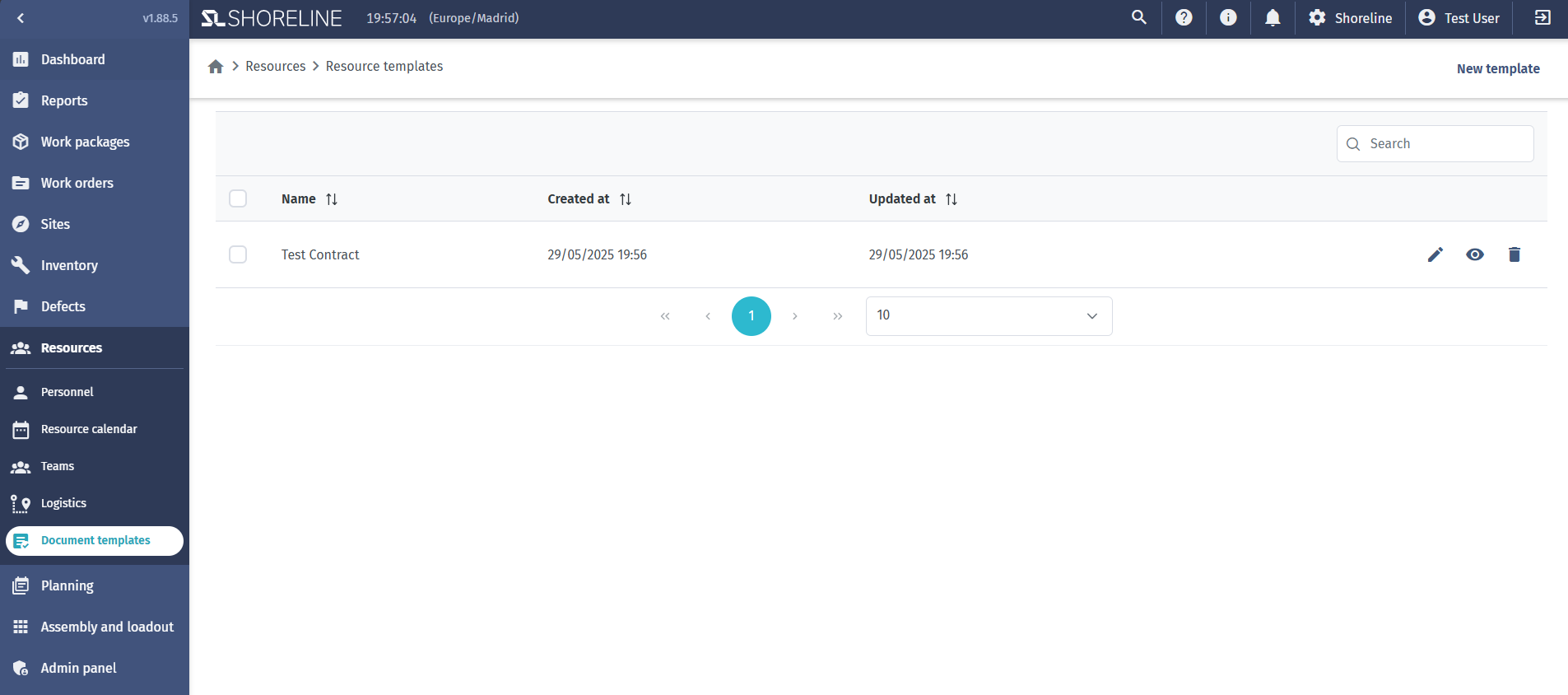Open the help question mark icon
The width and height of the screenshot is (1568, 695).
click(1184, 17)
